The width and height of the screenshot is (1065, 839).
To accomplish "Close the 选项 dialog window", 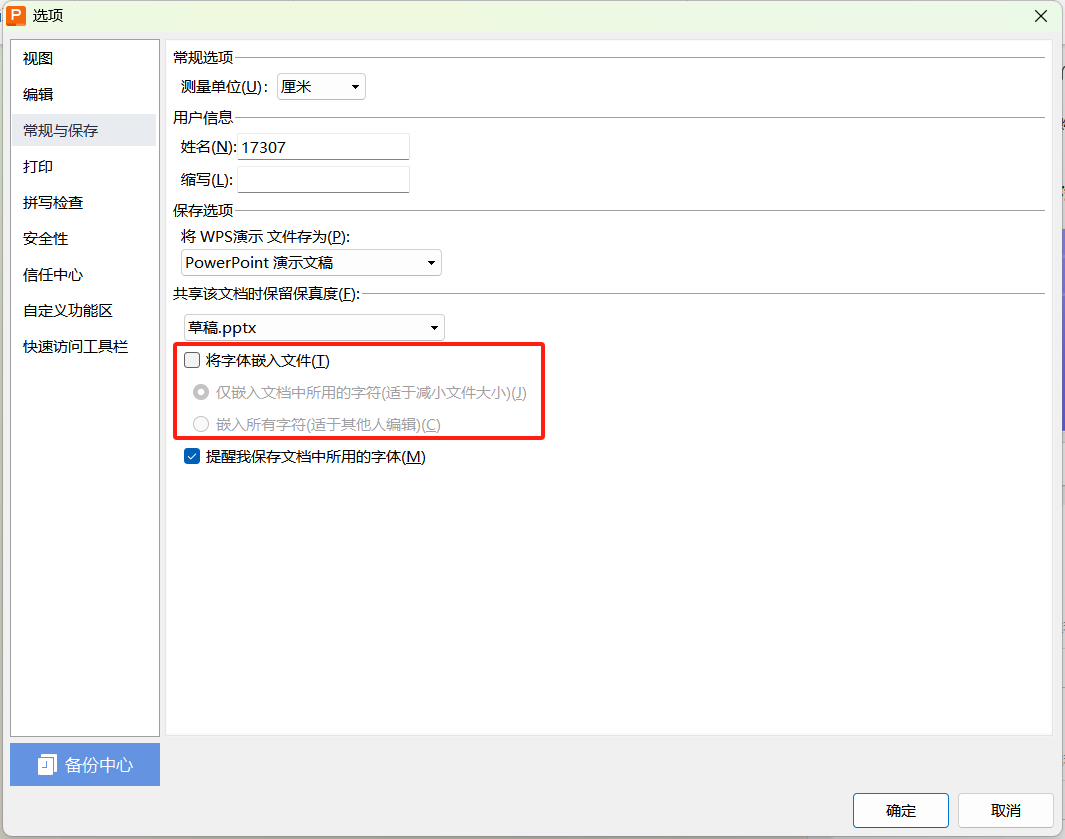I will (x=1041, y=15).
